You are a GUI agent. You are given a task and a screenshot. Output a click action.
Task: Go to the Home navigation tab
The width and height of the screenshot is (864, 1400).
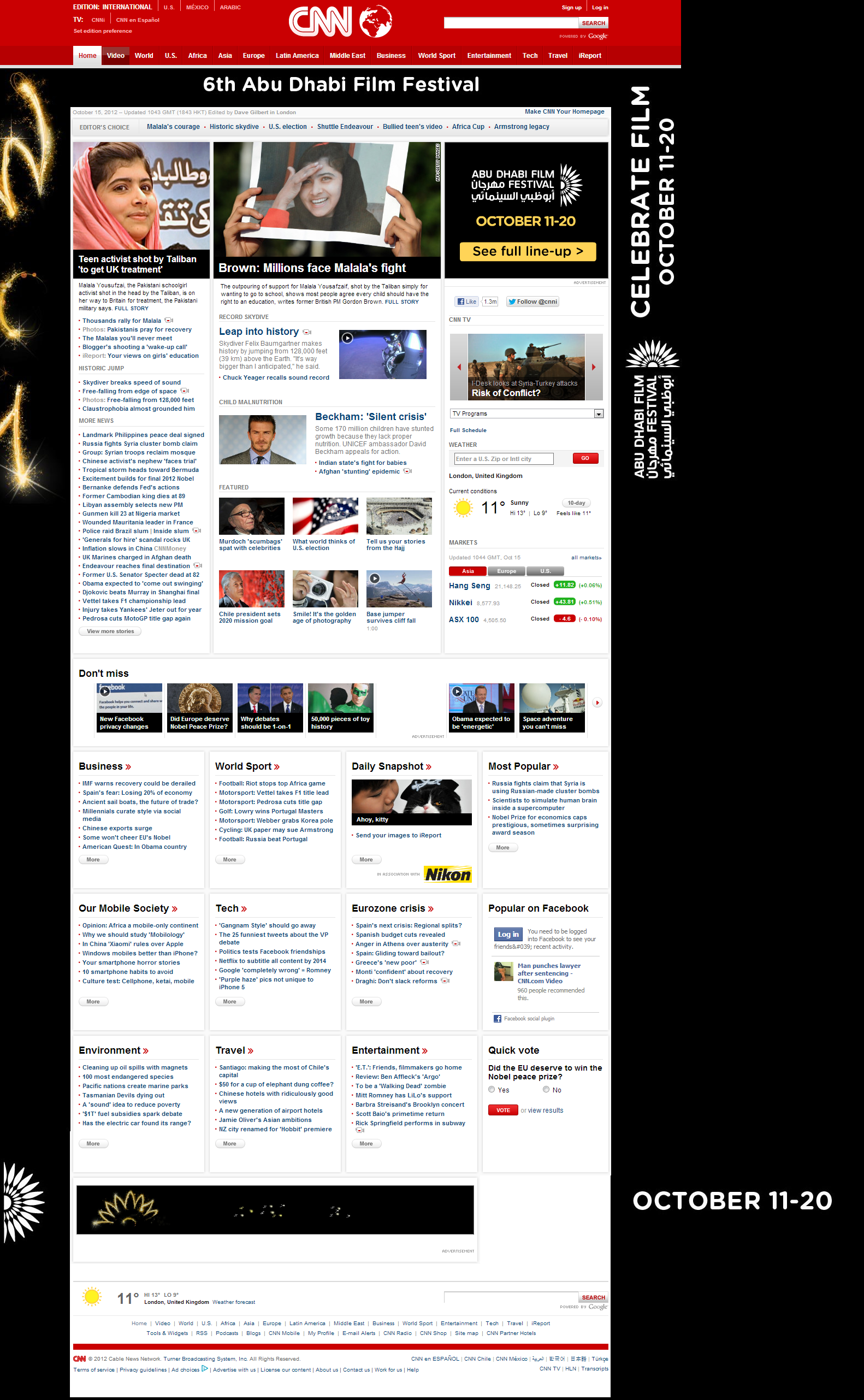point(87,55)
